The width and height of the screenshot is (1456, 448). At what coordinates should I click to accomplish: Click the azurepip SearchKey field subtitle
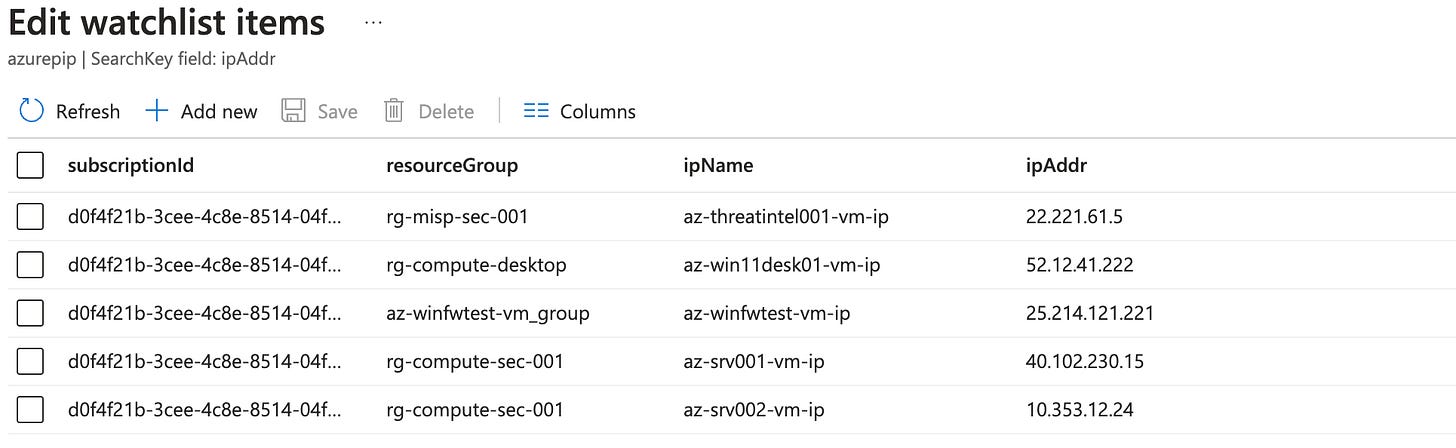(142, 59)
